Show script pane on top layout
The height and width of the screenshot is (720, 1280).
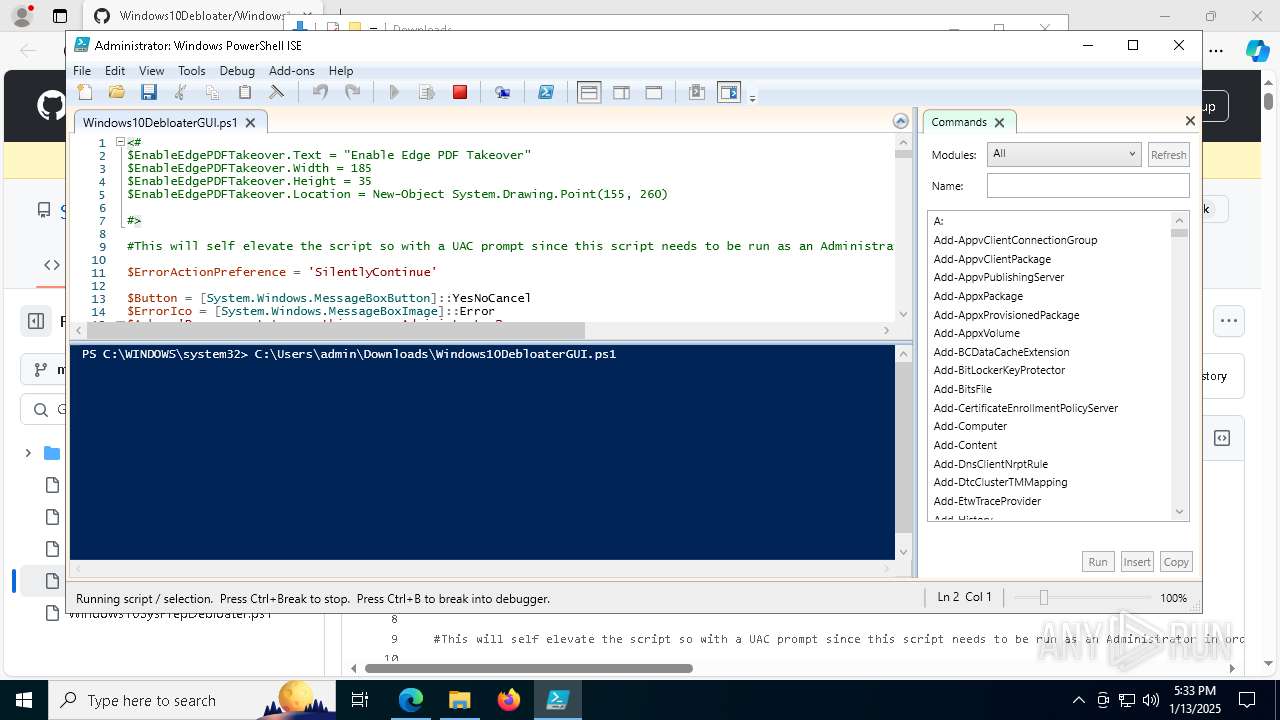tap(589, 92)
